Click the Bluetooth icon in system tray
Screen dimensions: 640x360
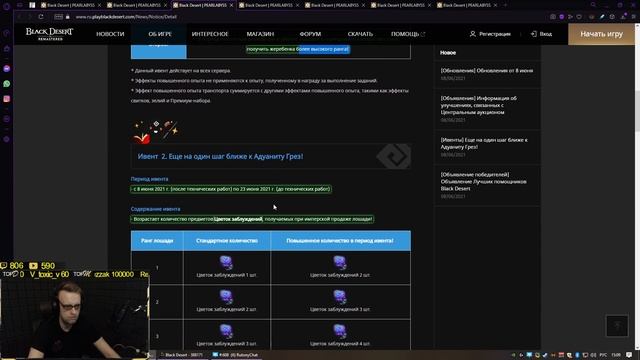click(577, 355)
